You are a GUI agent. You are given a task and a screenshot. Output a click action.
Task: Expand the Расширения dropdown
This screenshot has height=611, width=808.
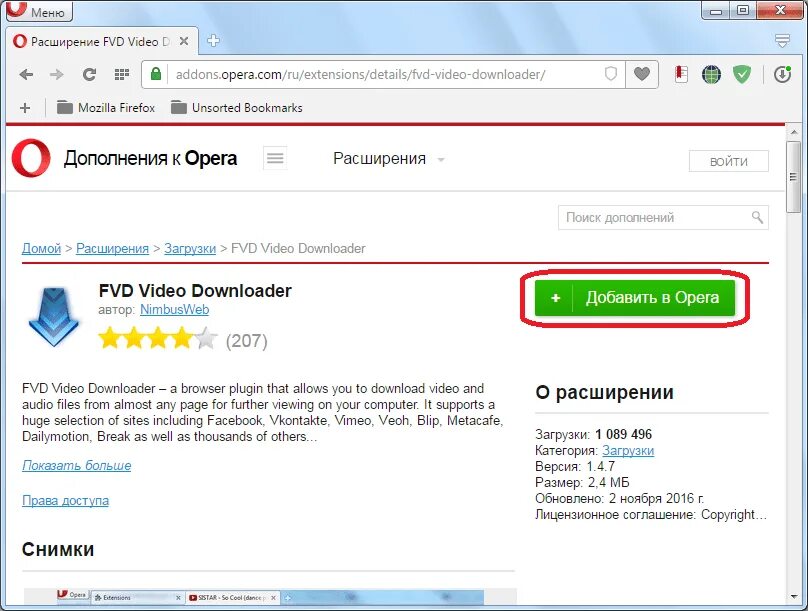[x=389, y=159]
